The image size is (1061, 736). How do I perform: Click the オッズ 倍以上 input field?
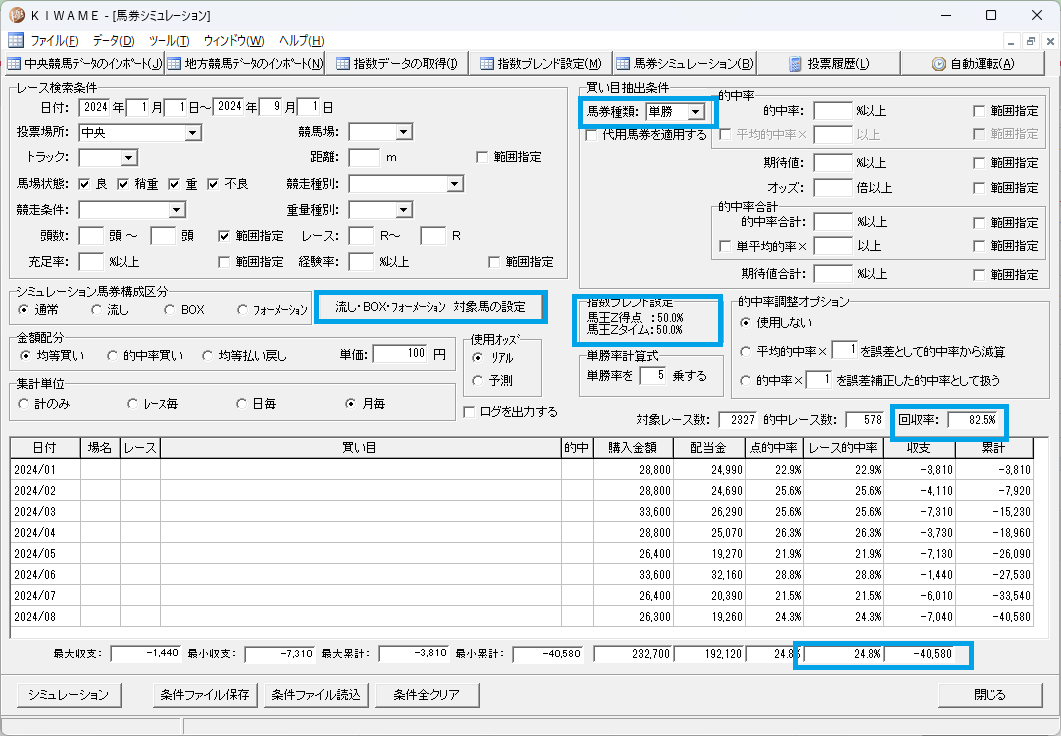(x=832, y=188)
